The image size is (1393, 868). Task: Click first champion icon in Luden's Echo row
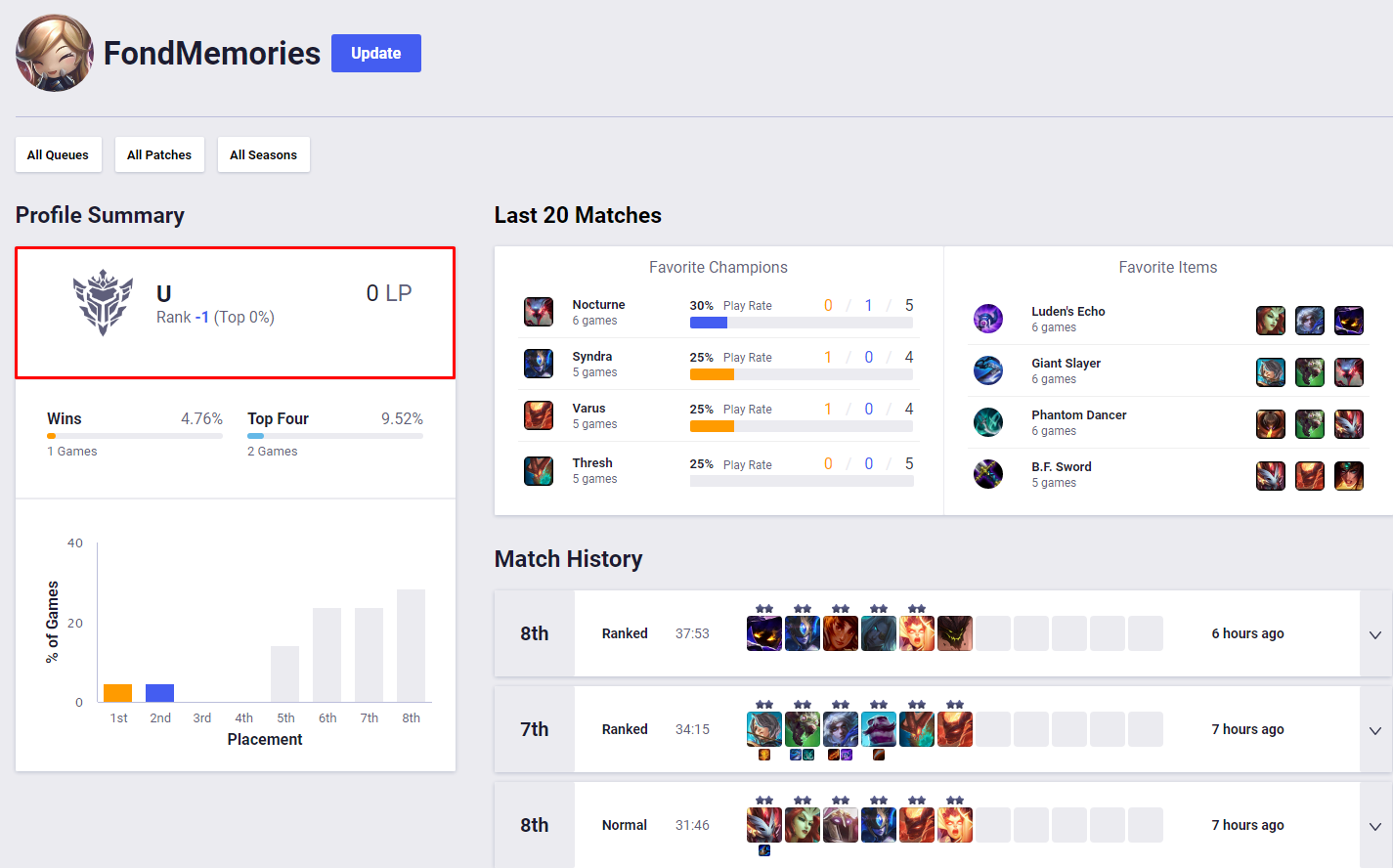[1271, 321]
